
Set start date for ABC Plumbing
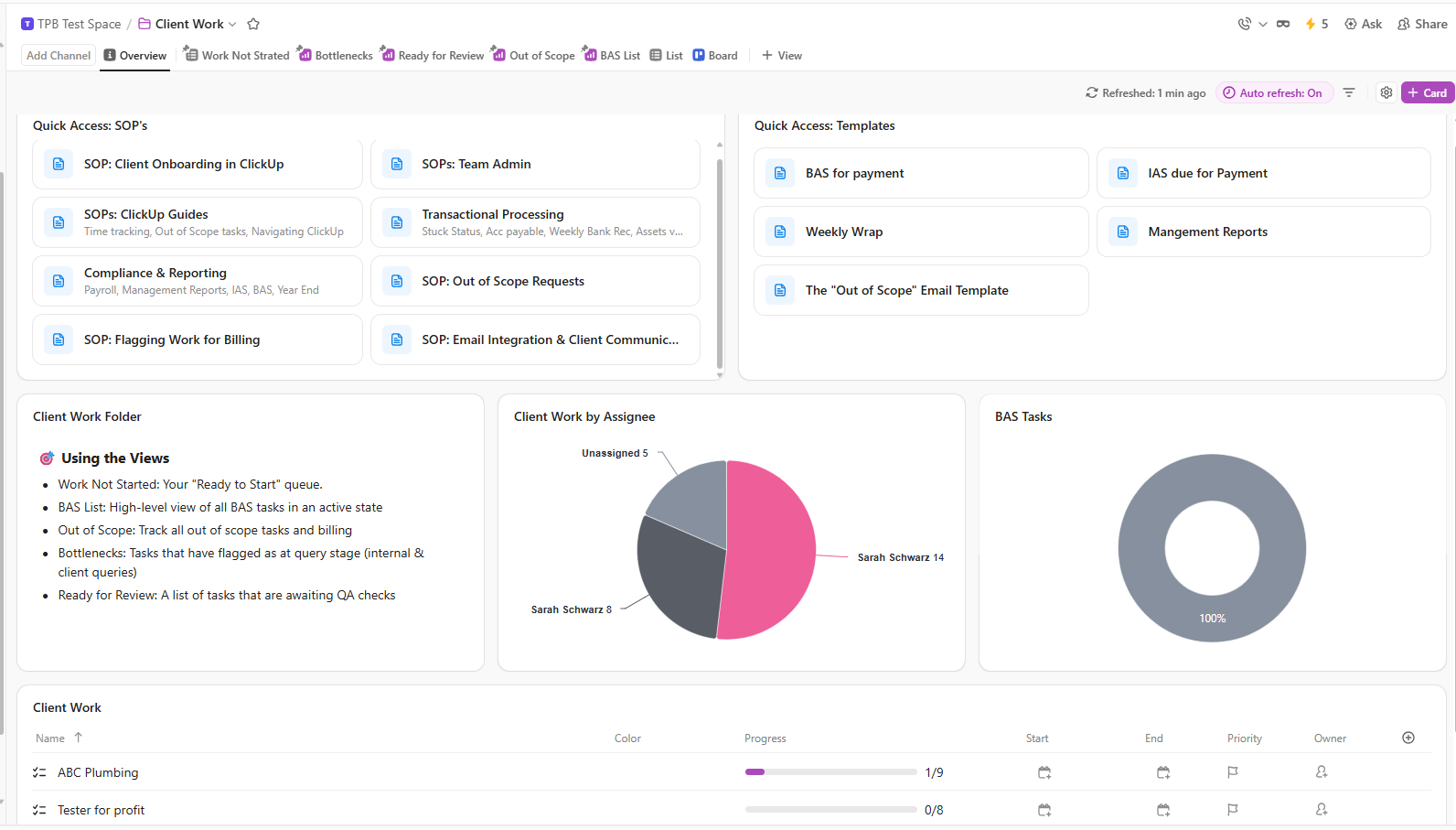pos(1044,772)
